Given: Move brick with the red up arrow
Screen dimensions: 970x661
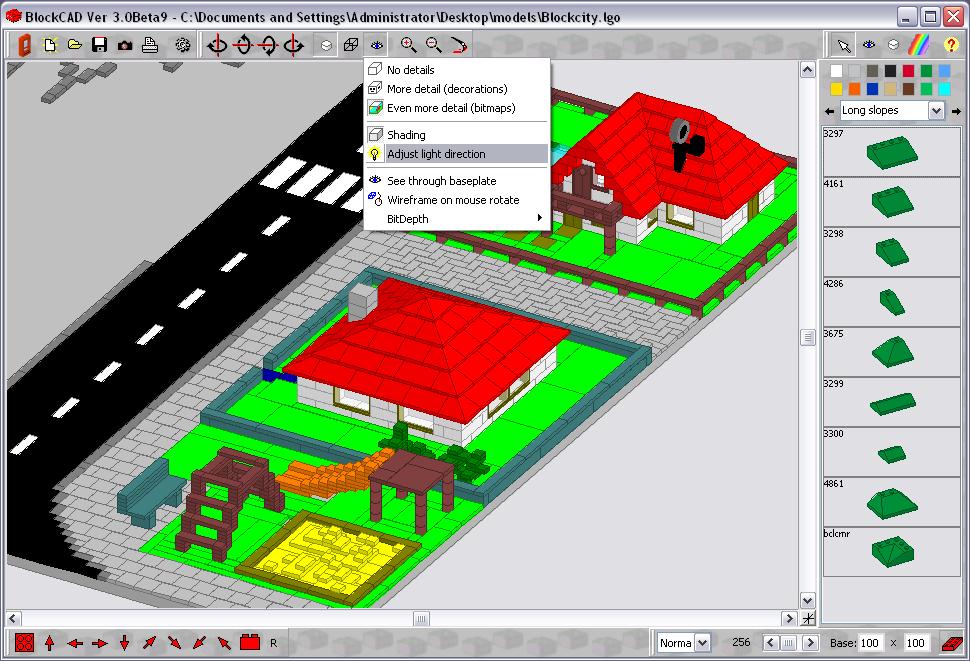Looking at the screenshot, I should coord(49,643).
